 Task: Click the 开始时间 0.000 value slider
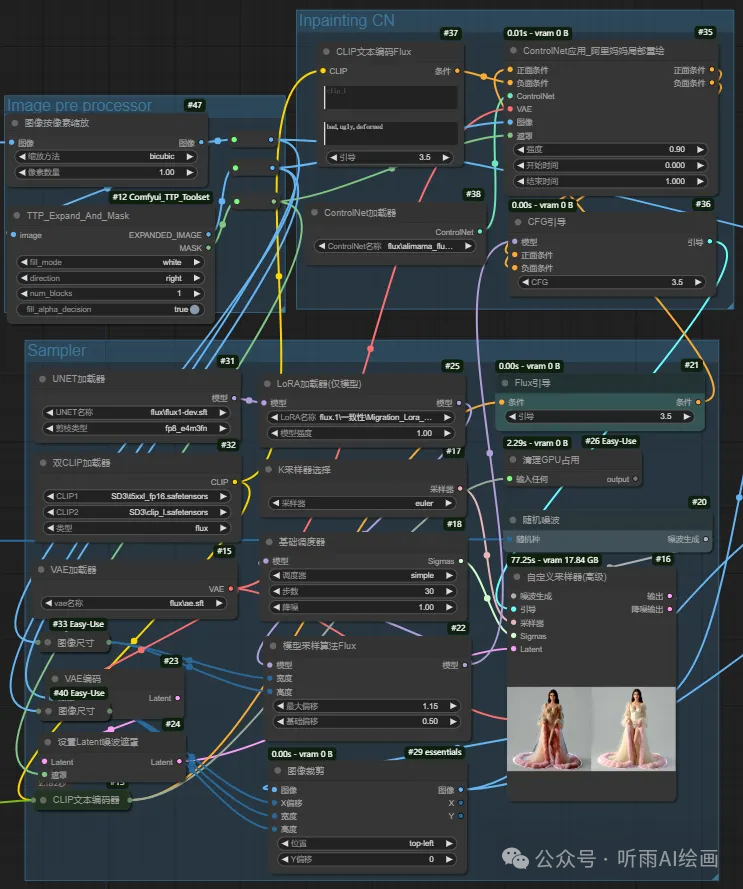pos(610,165)
